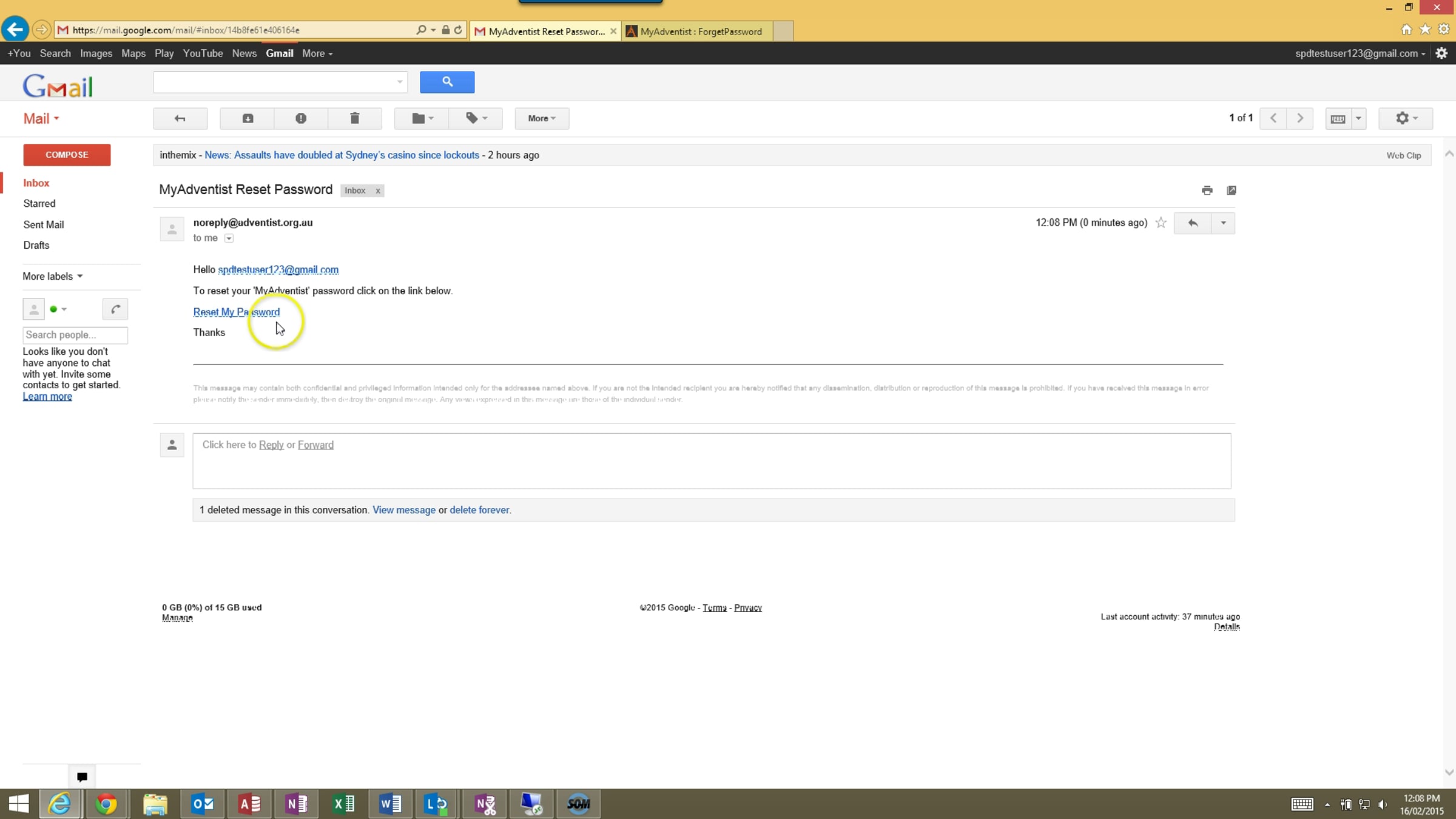This screenshot has height=819, width=1456.
Task: Click the chat profile picture icon
Action: (x=34, y=309)
